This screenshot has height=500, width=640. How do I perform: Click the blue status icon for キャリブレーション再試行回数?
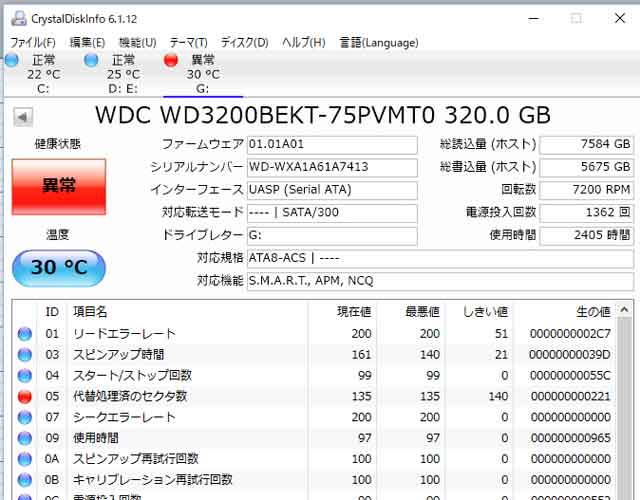click(25, 480)
